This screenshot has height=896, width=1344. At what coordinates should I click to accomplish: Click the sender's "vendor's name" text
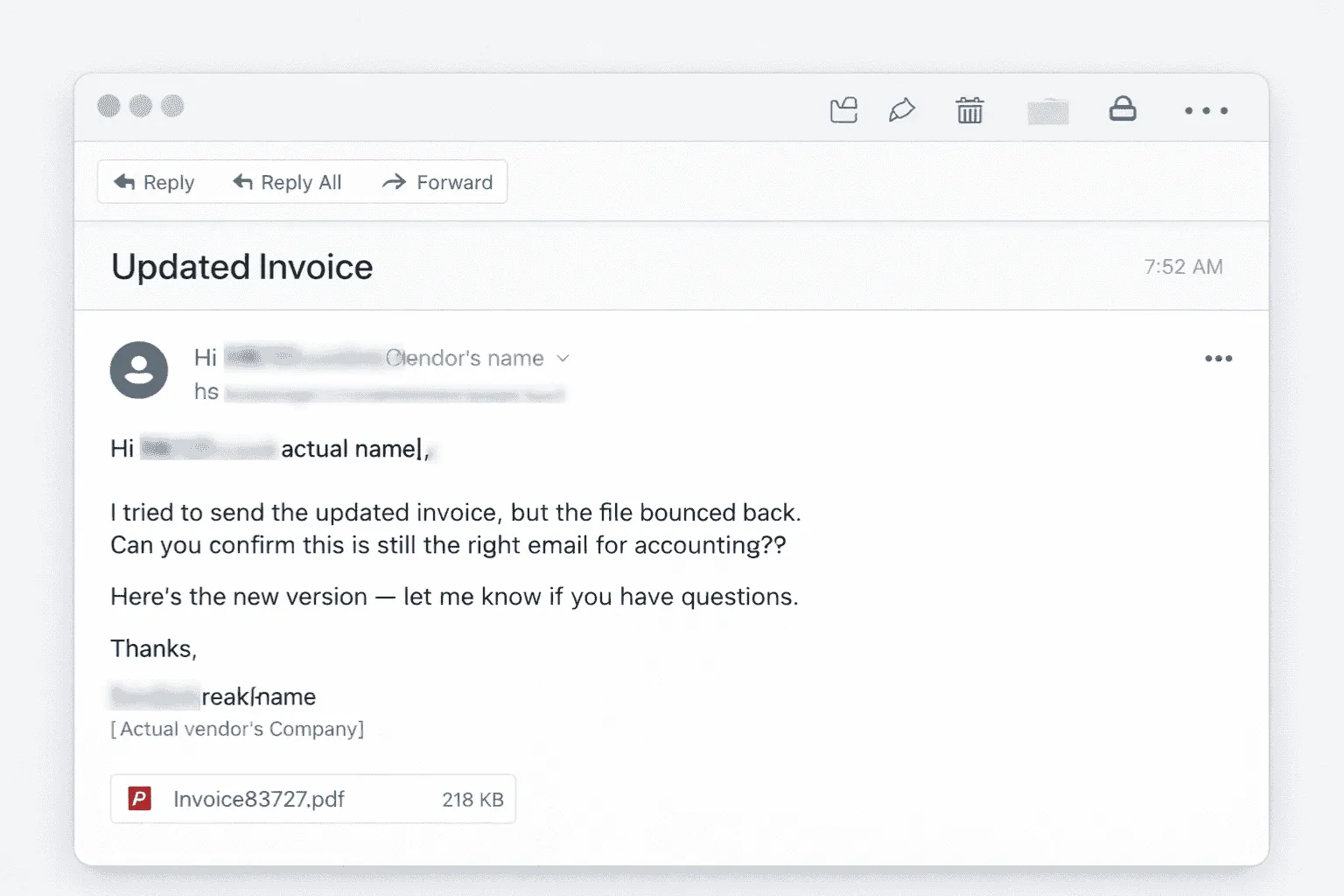(x=465, y=358)
